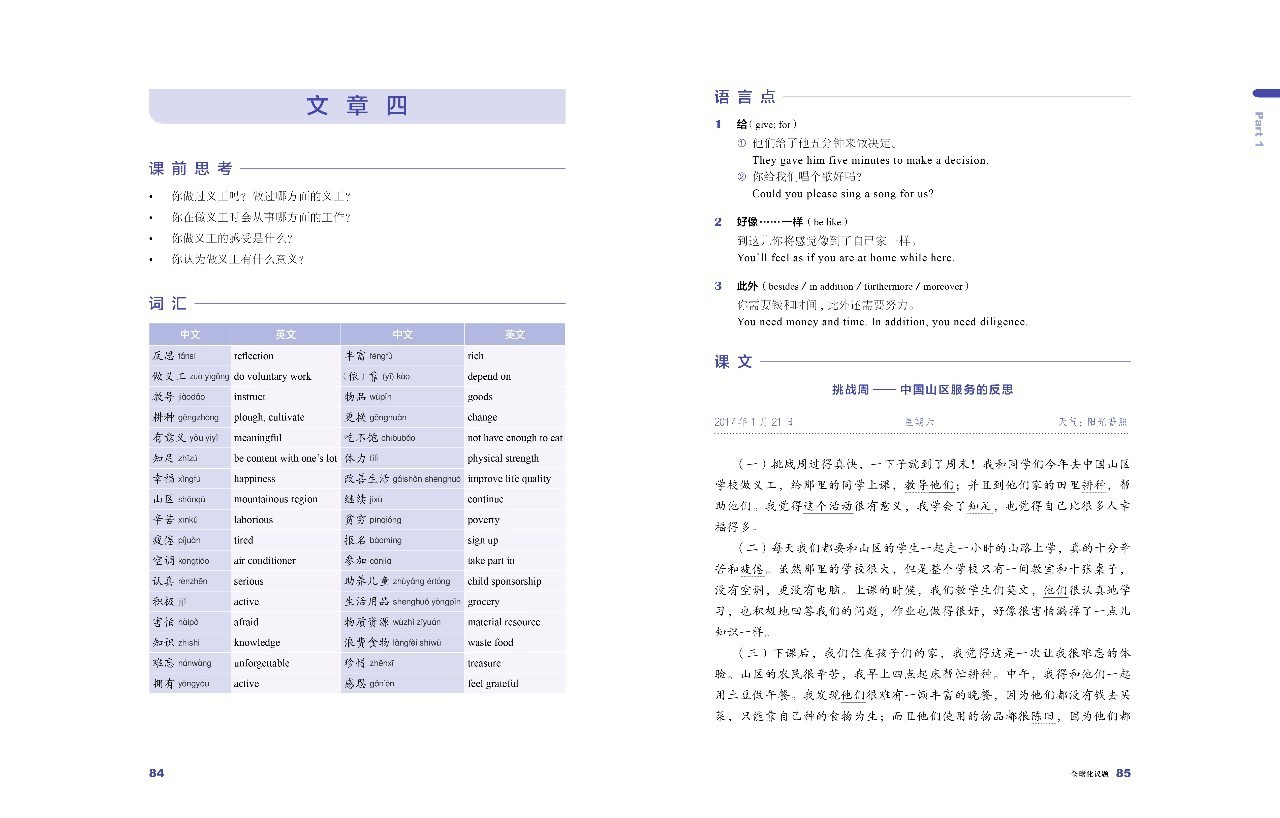Click 'be content with one's lot'
The image size is (1280, 818).
tap(285, 459)
